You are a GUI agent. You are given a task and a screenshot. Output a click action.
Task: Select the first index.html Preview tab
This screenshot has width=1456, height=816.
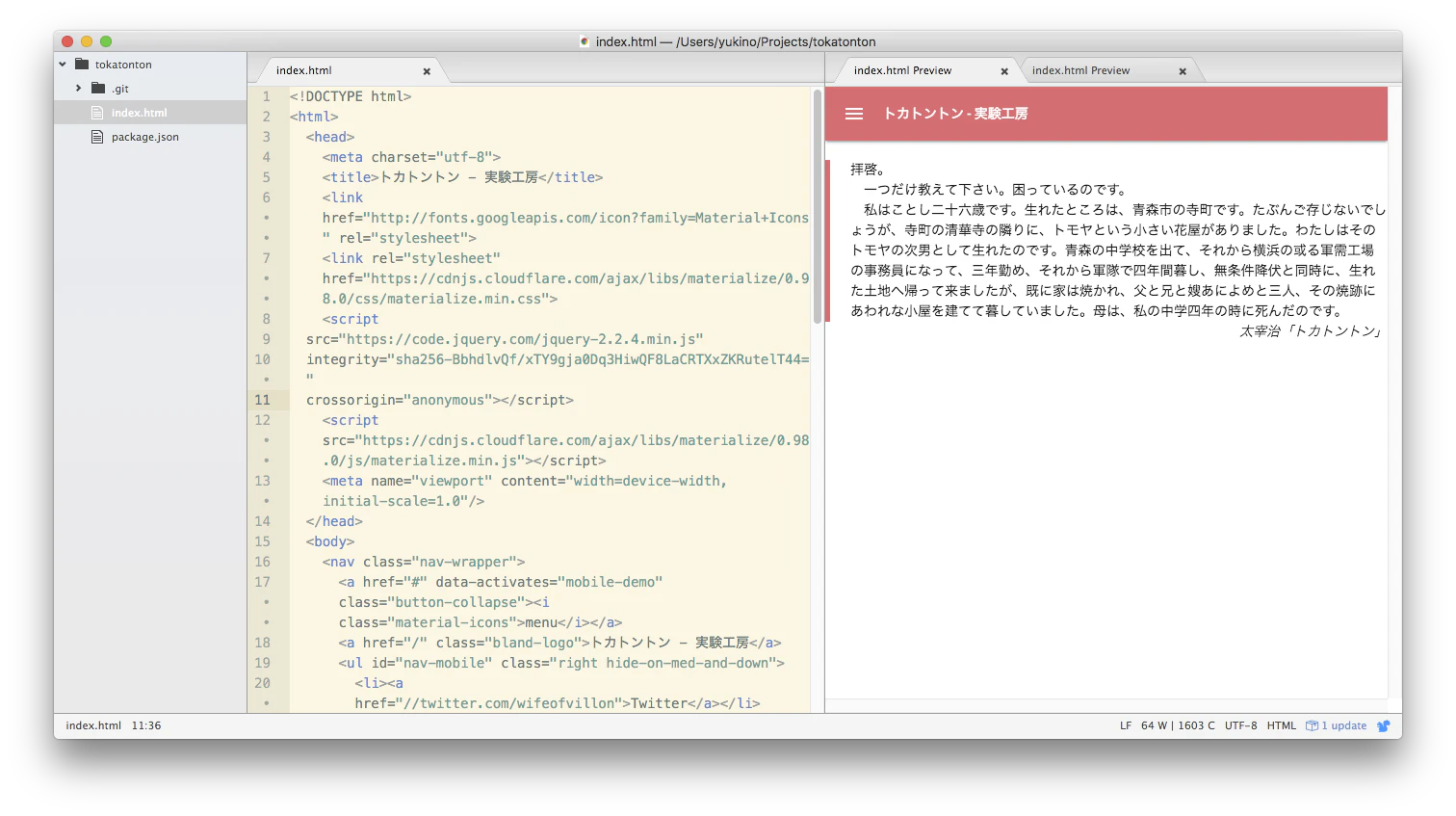pyautogui.click(x=902, y=70)
